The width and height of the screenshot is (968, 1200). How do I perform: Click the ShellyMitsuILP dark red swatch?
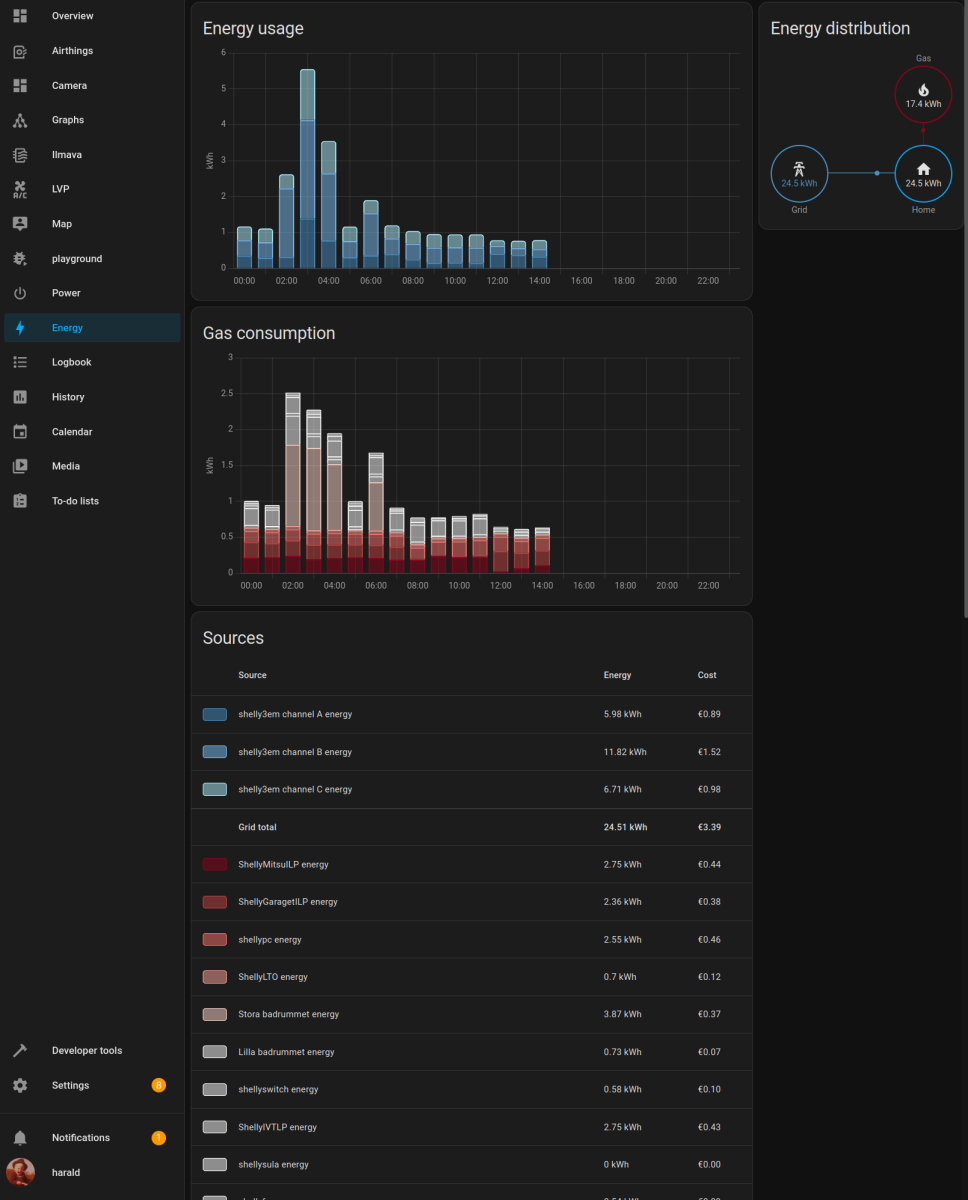(x=215, y=864)
